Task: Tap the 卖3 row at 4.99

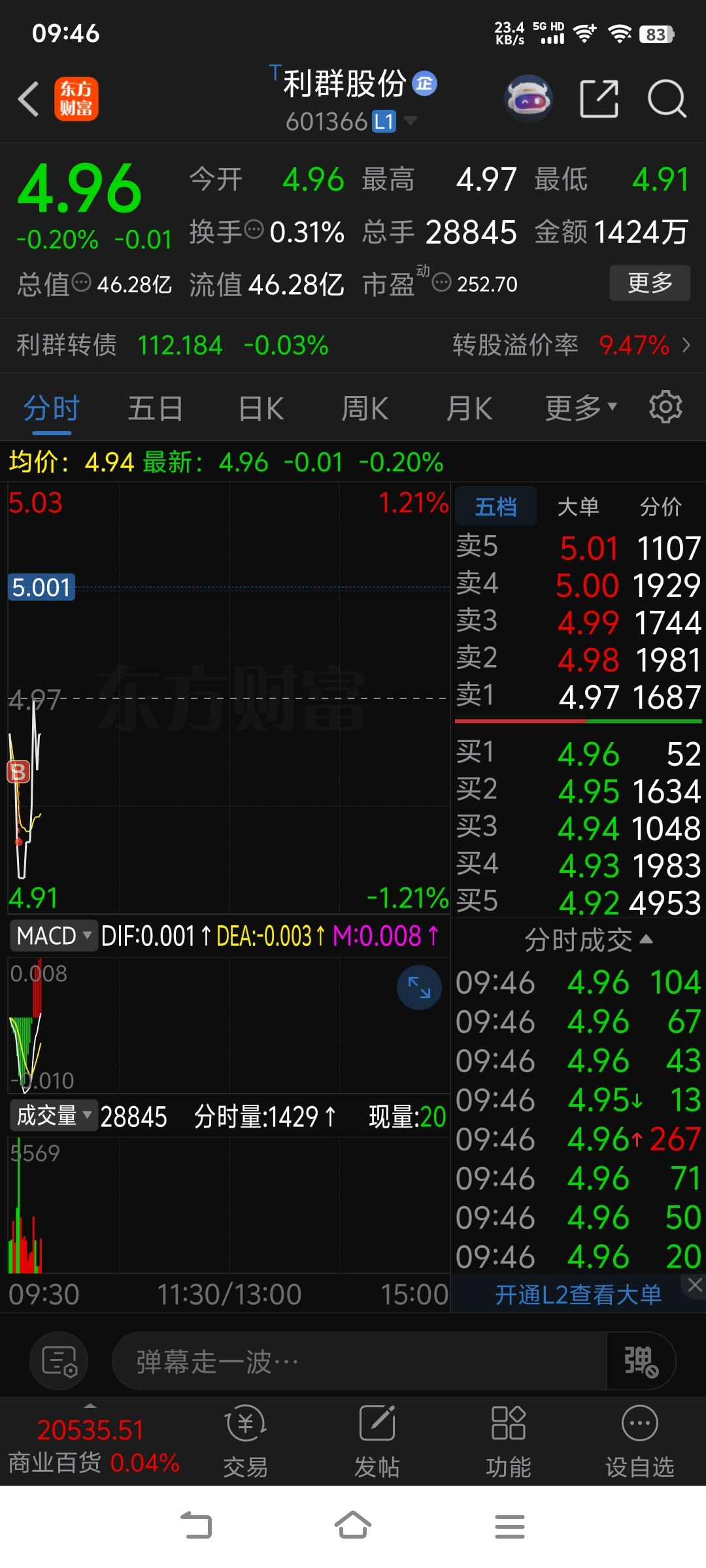Action: [579, 621]
